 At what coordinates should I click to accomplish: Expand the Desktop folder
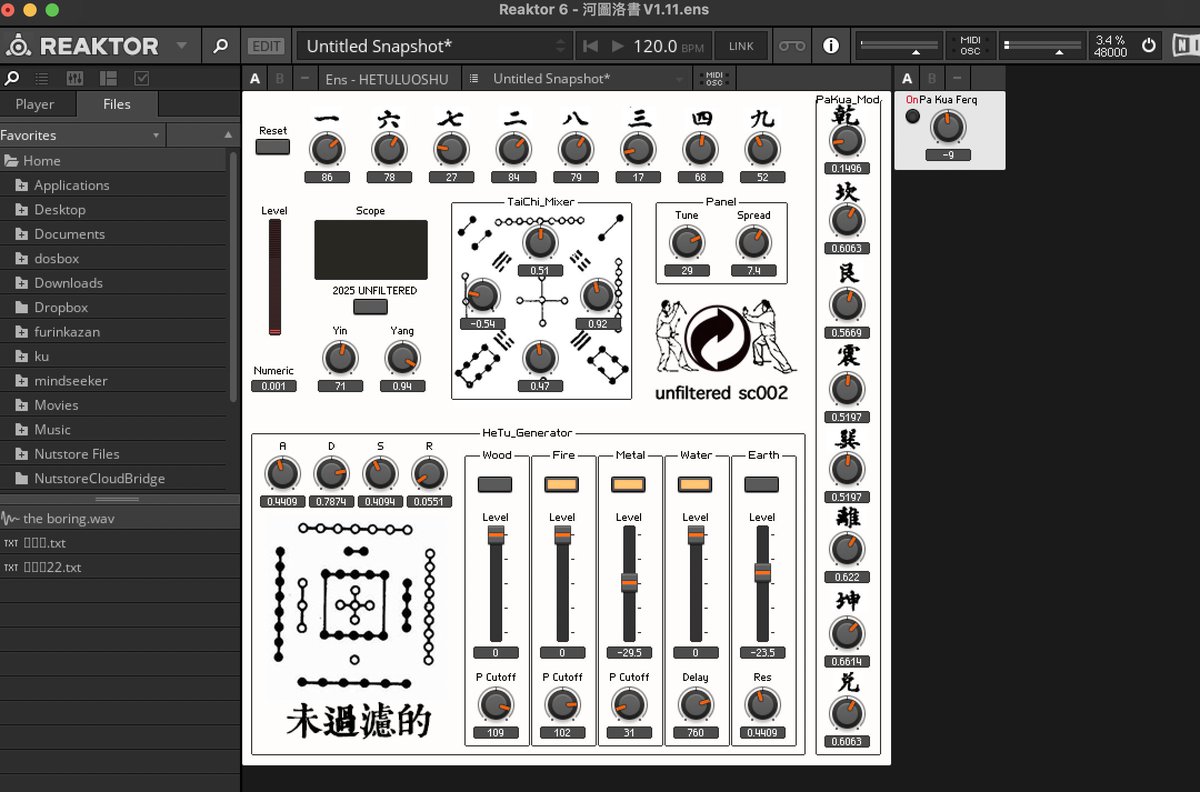[21, 209]
